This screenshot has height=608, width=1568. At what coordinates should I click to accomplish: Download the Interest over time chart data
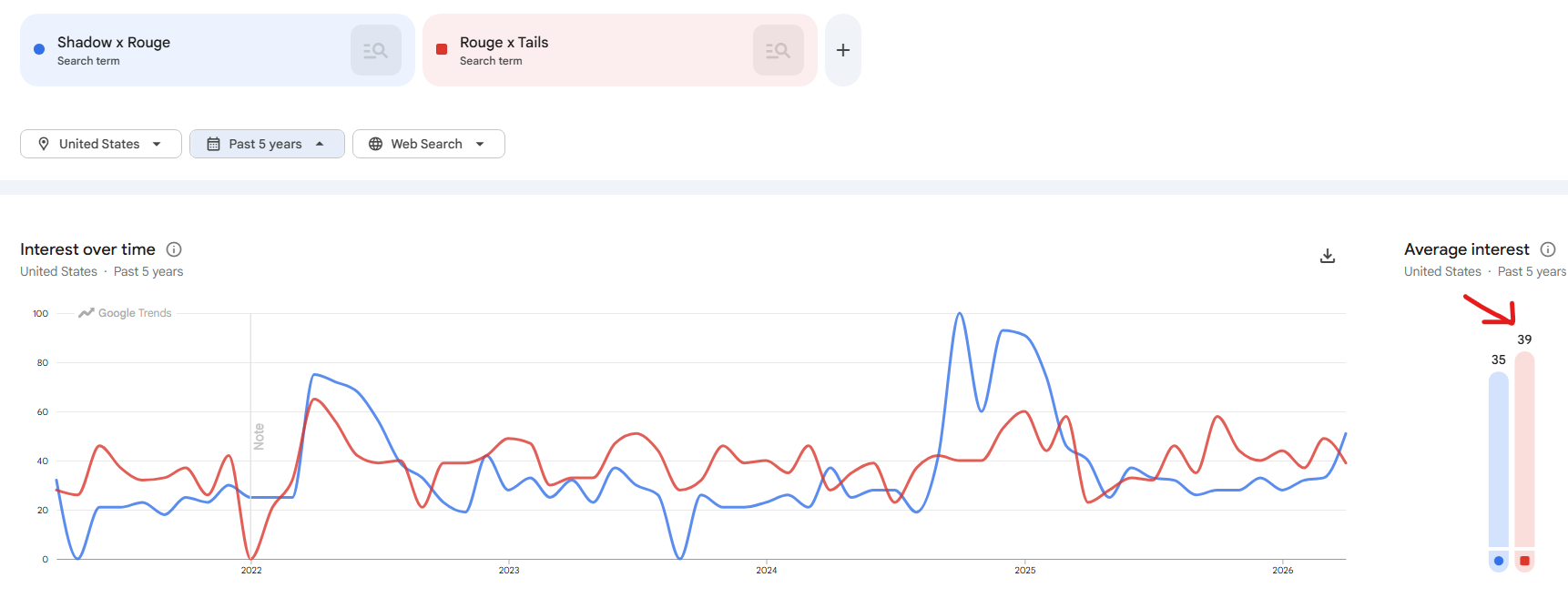[1328, 256]
